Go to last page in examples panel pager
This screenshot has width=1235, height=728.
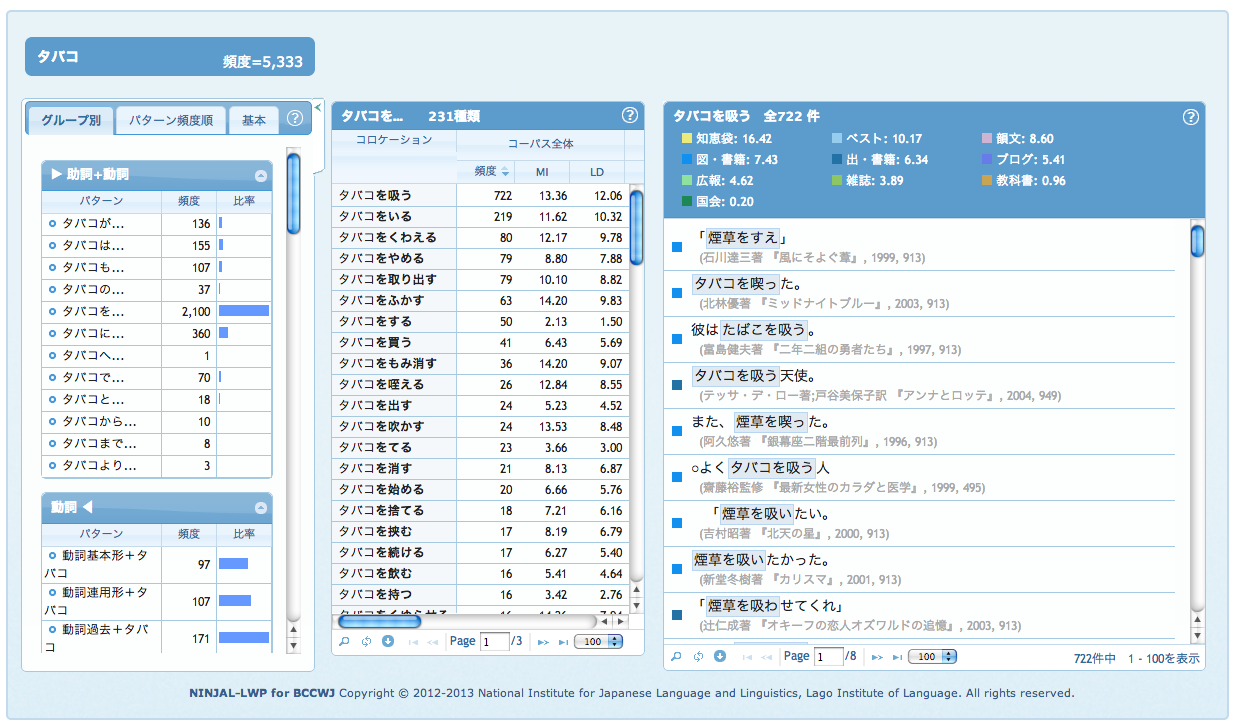(x=897, y=656)
